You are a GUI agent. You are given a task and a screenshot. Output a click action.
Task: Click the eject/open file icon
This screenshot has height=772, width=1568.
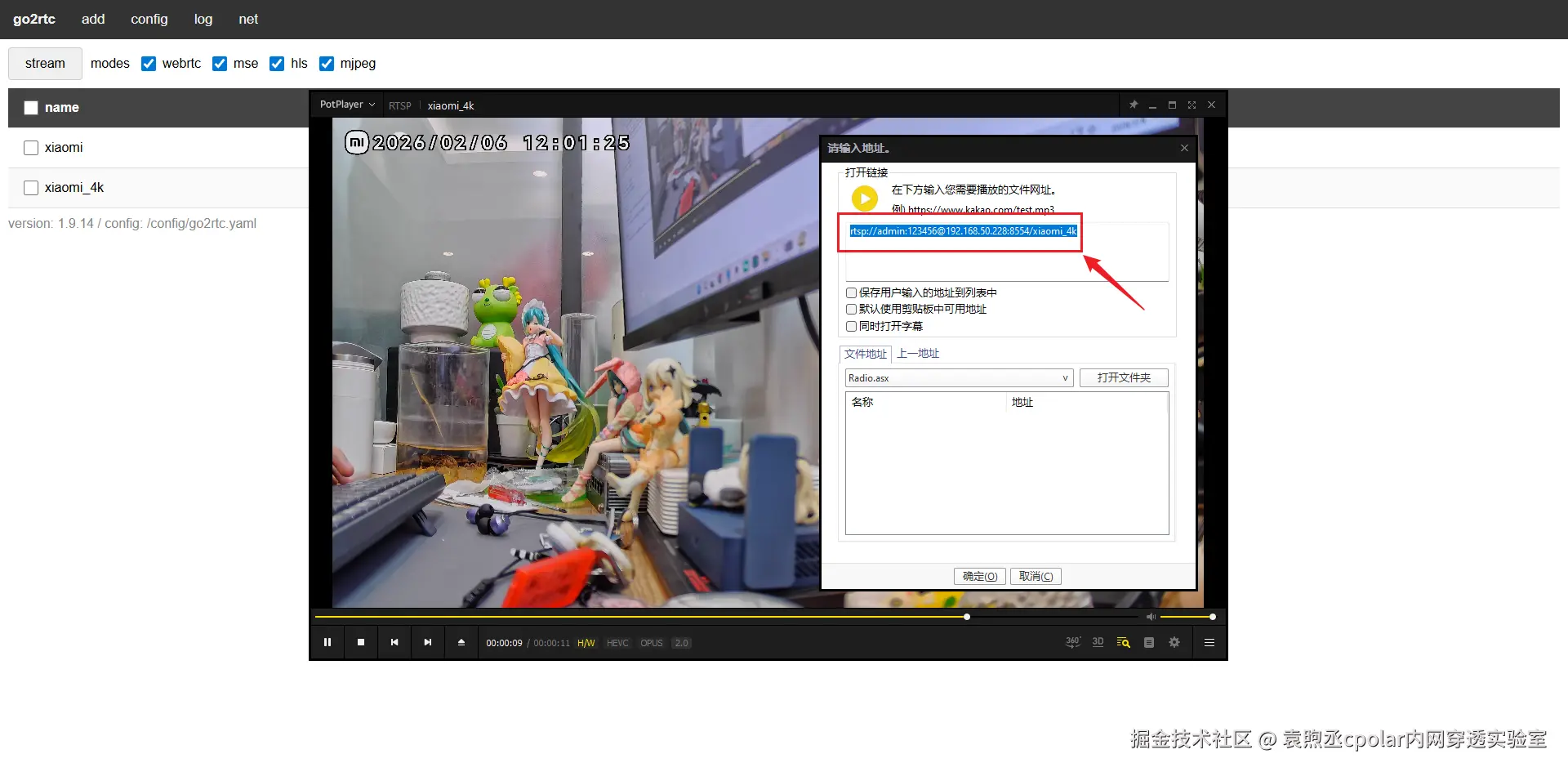click(x=461, y=643)
